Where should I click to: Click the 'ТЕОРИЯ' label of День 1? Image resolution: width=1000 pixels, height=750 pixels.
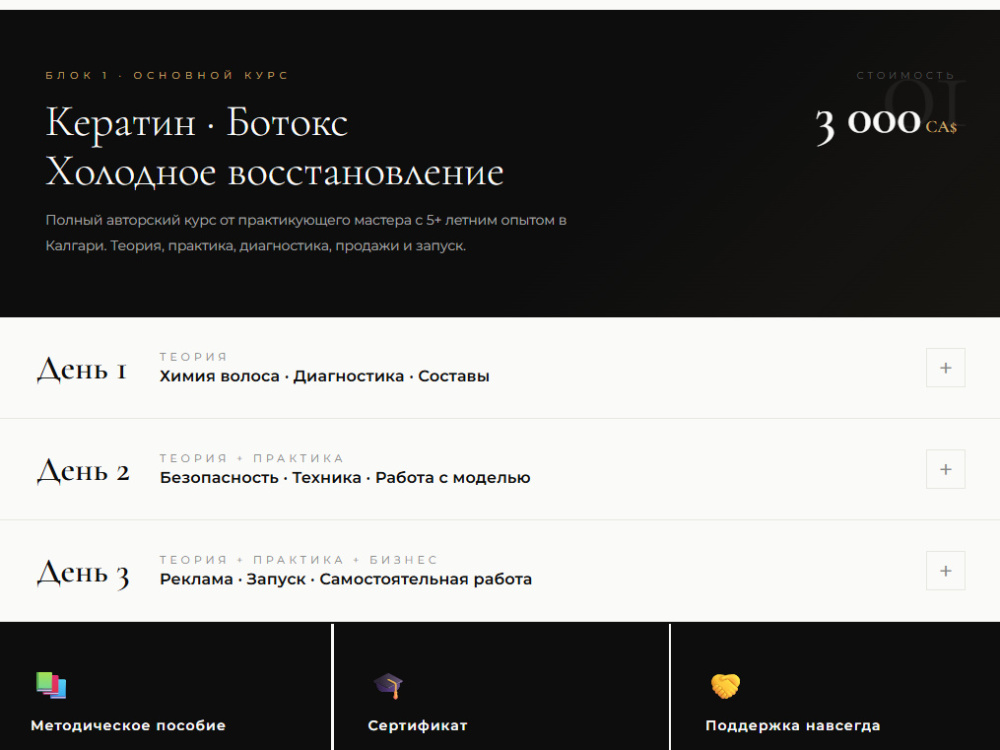pyautogui.click(x=194, y=357)
